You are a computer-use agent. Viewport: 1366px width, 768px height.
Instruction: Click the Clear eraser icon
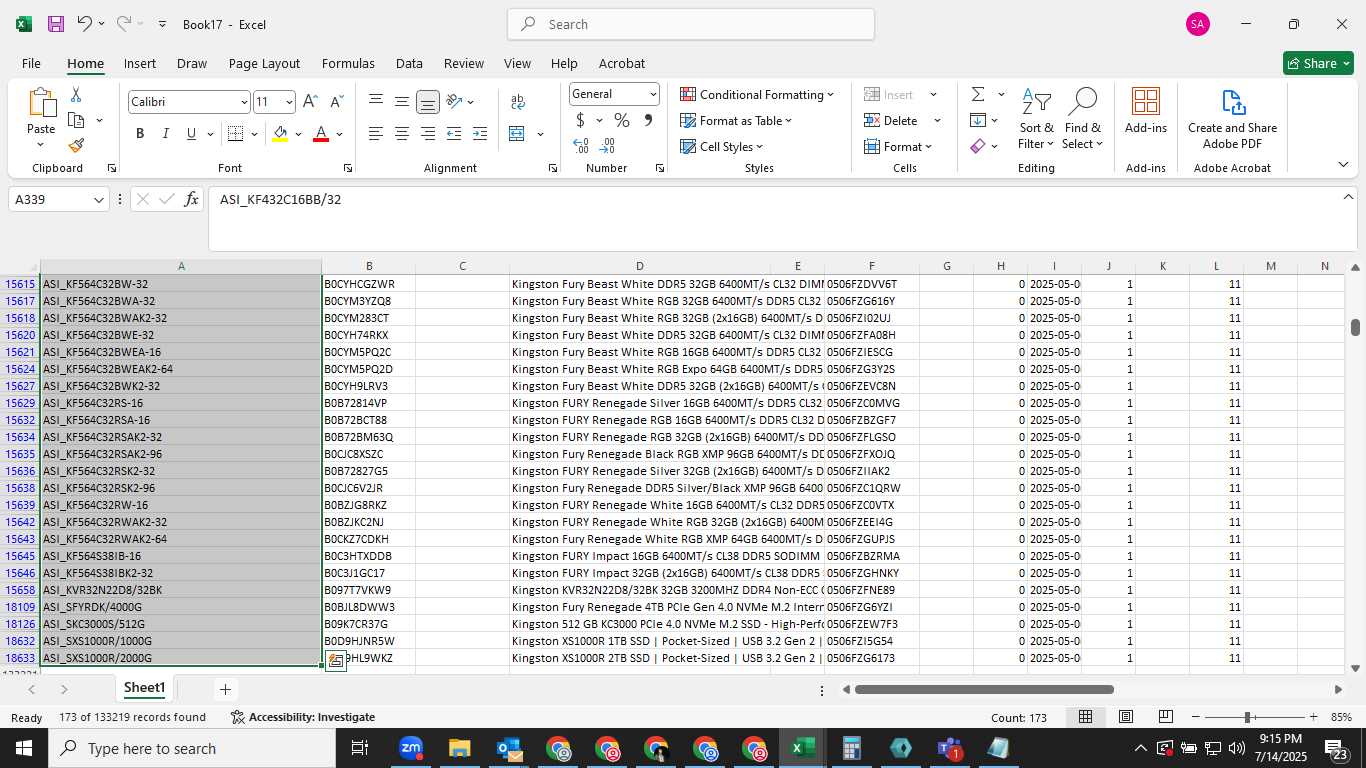[978, 146]
